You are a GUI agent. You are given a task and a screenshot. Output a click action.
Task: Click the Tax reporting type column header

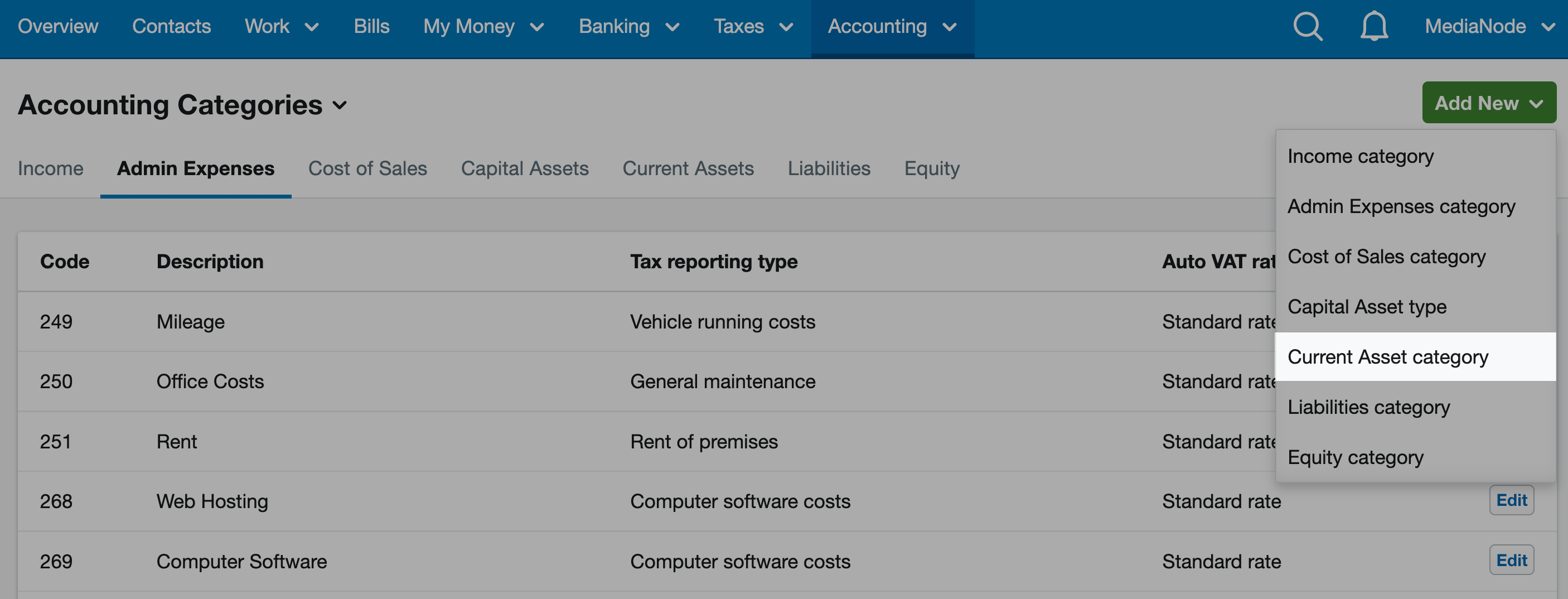713,261
